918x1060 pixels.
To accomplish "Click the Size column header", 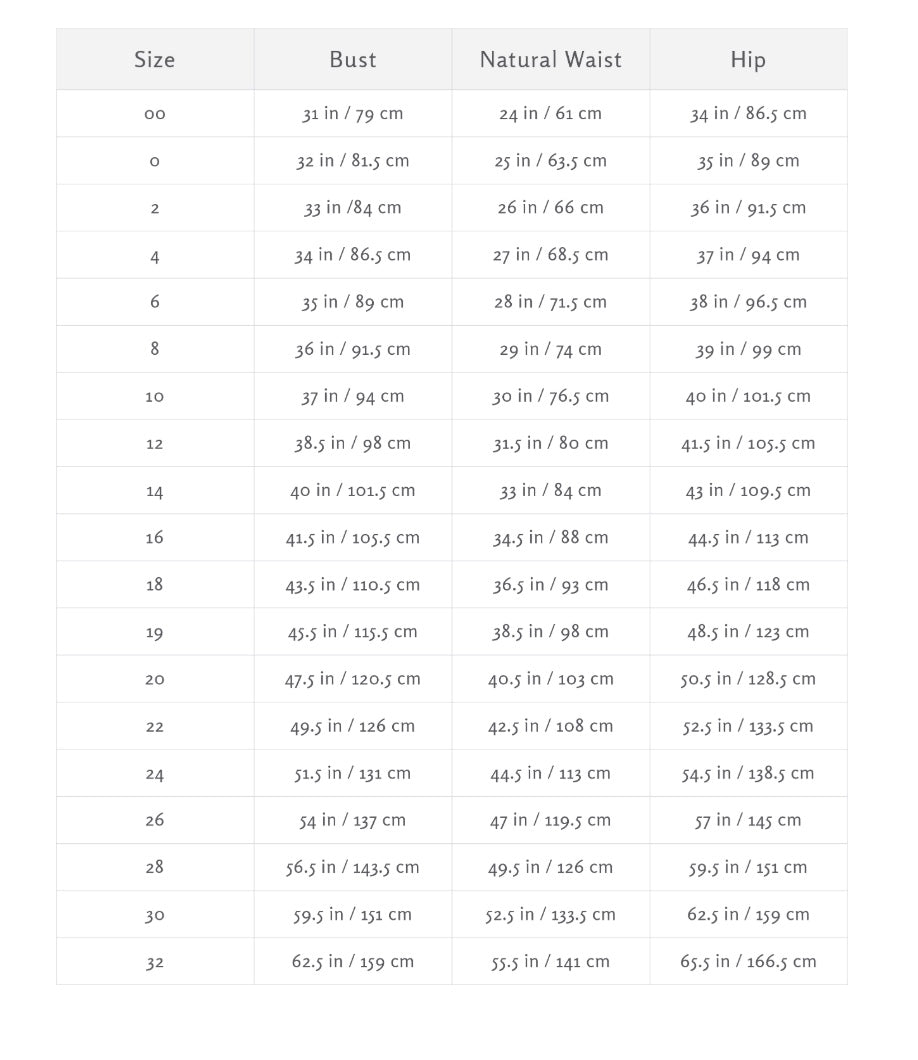I will click(155, 59).
